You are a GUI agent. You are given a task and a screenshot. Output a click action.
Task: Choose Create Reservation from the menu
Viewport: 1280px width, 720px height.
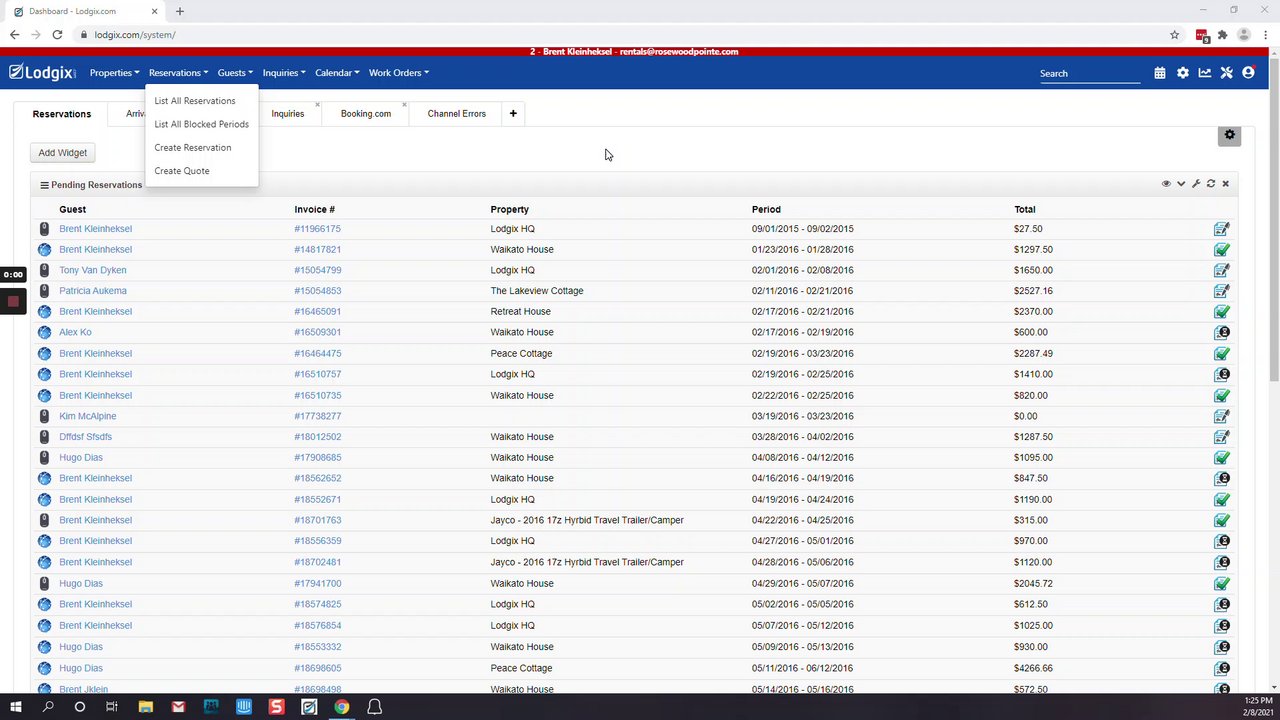(x=192, y=148)
